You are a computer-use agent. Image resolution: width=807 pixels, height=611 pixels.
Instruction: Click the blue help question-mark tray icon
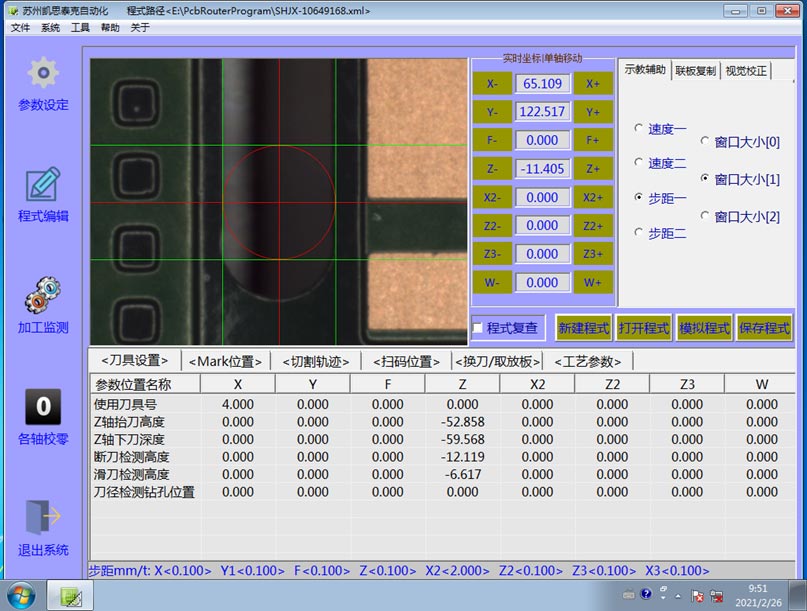(x=646, y=595)
